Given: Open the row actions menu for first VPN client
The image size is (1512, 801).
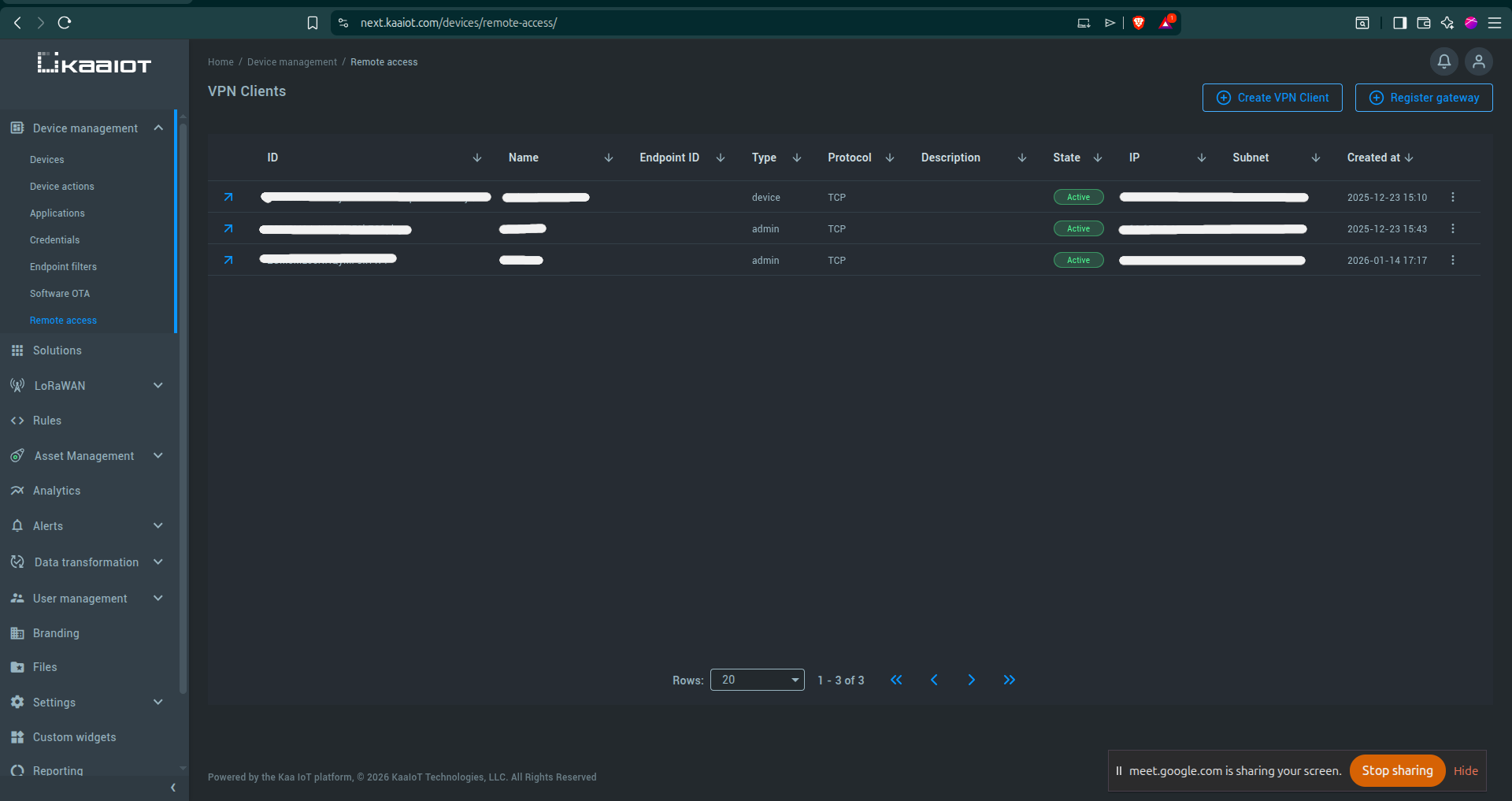Looking at the screenshot, I should tap(1453, 197).
